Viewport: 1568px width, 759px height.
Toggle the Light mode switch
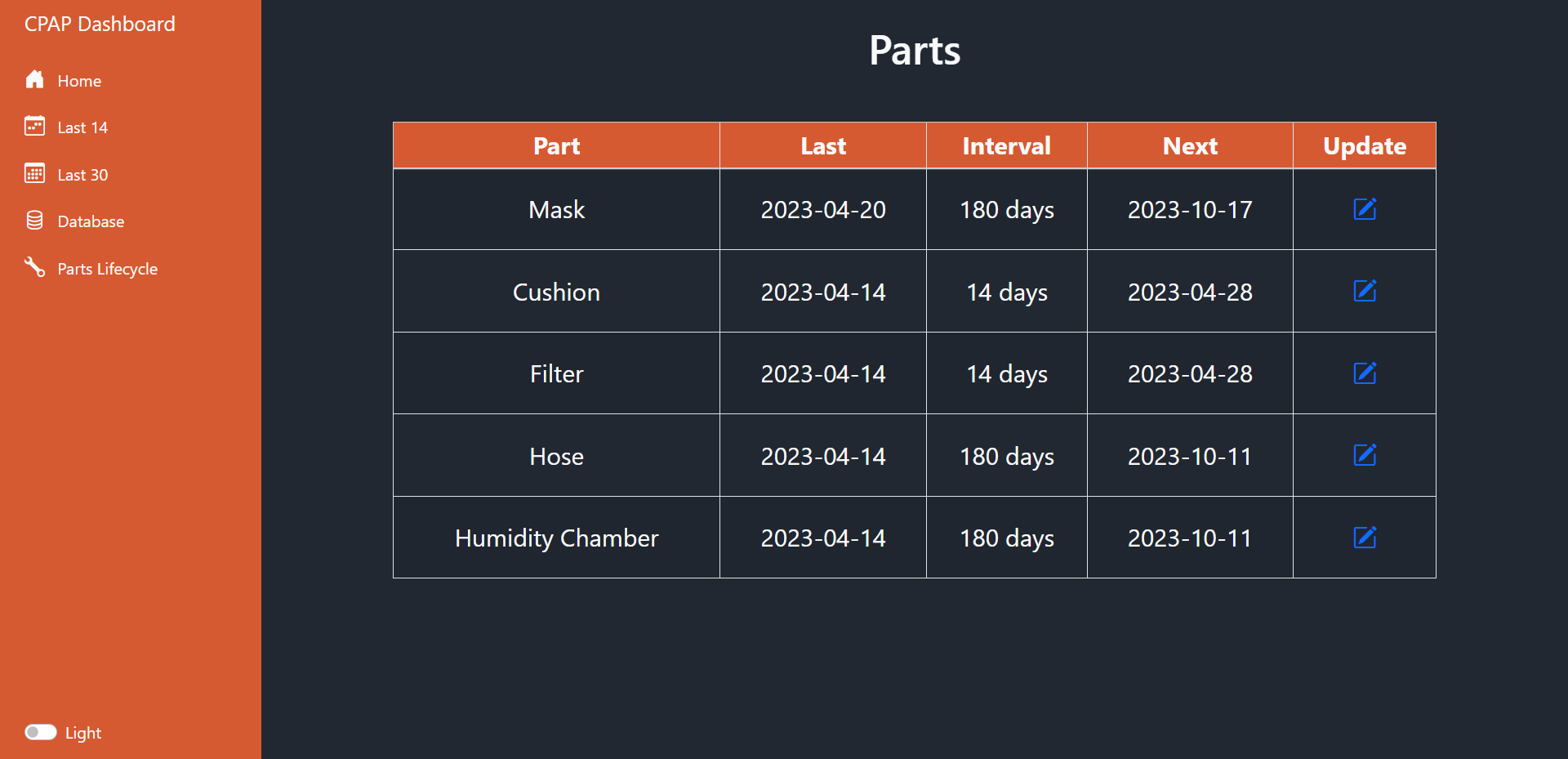(x=41, y=732)
